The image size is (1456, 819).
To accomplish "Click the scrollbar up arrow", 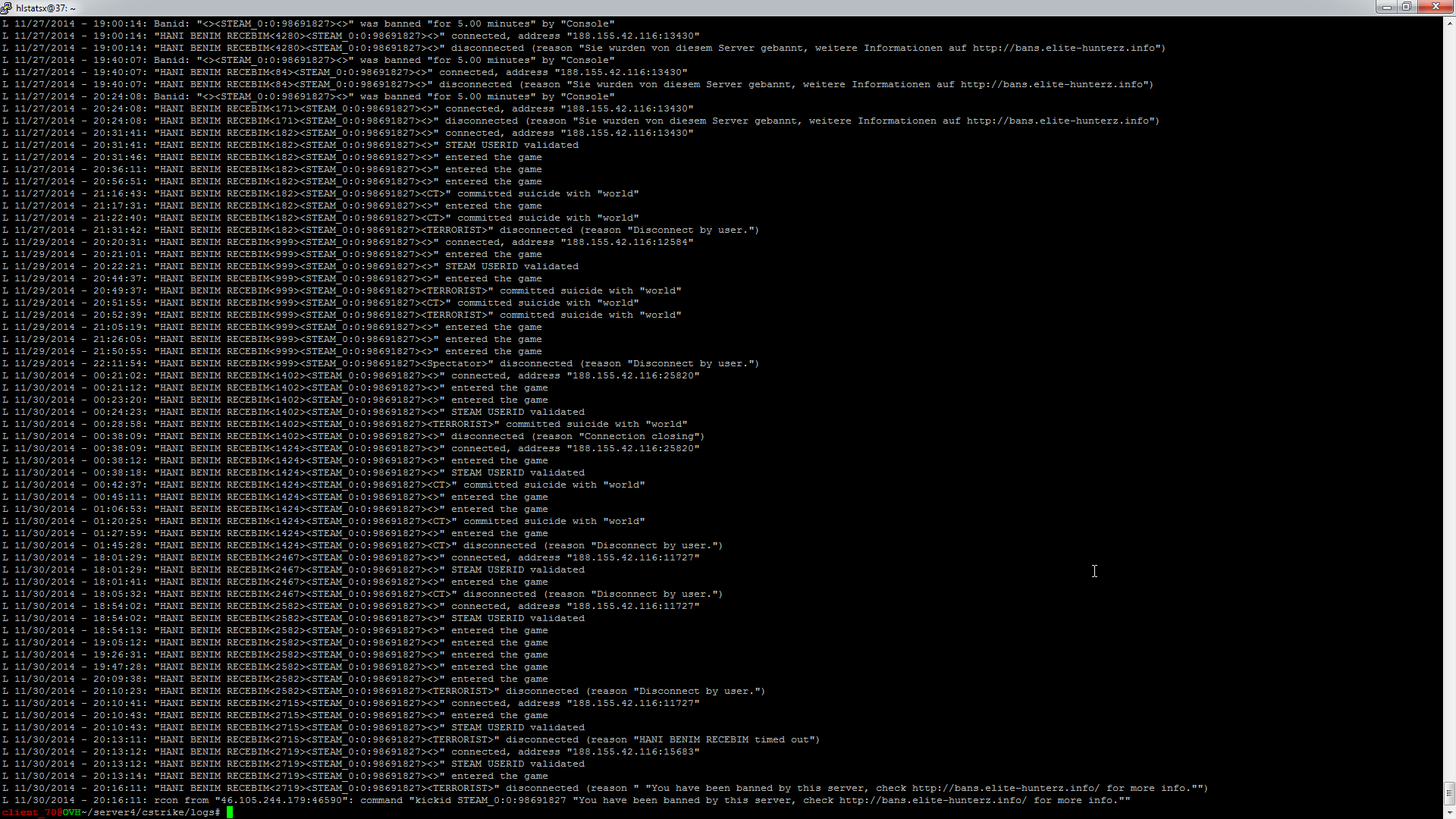I will point(1449,24).
